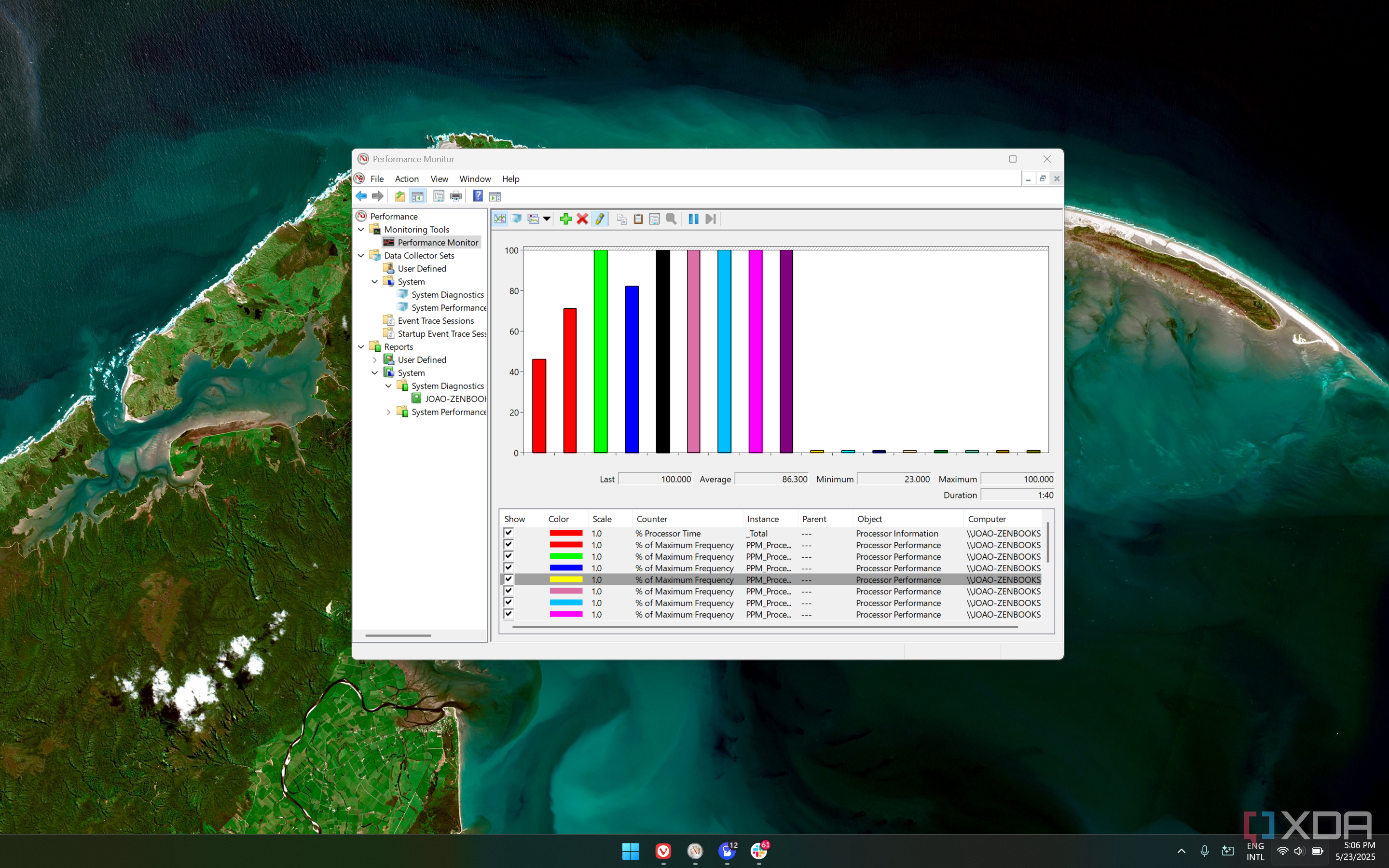
Task: Click the red Delete counter X icon
Action: pos(582,219)
